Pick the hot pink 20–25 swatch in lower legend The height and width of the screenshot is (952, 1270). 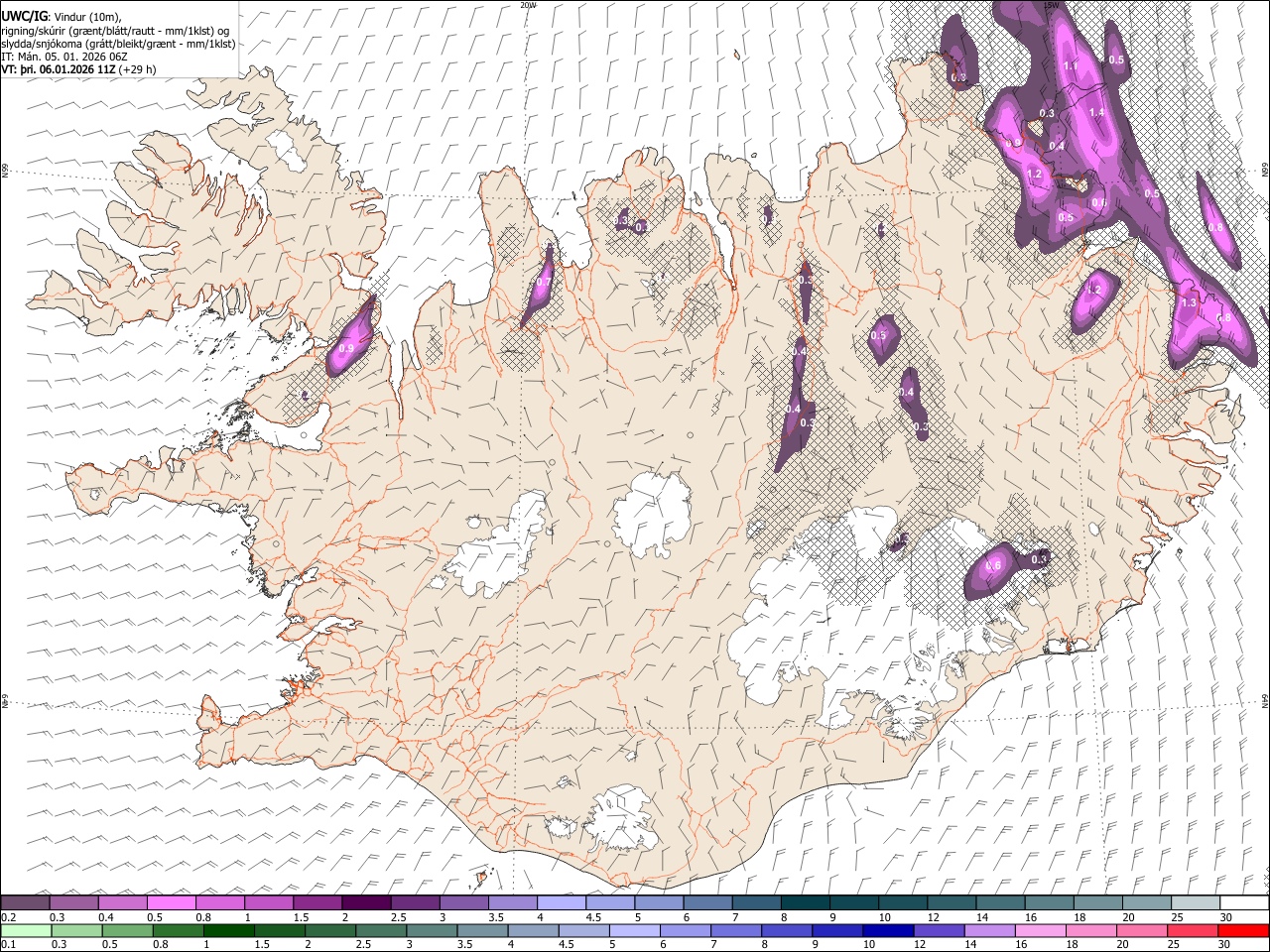point(1140,930)
